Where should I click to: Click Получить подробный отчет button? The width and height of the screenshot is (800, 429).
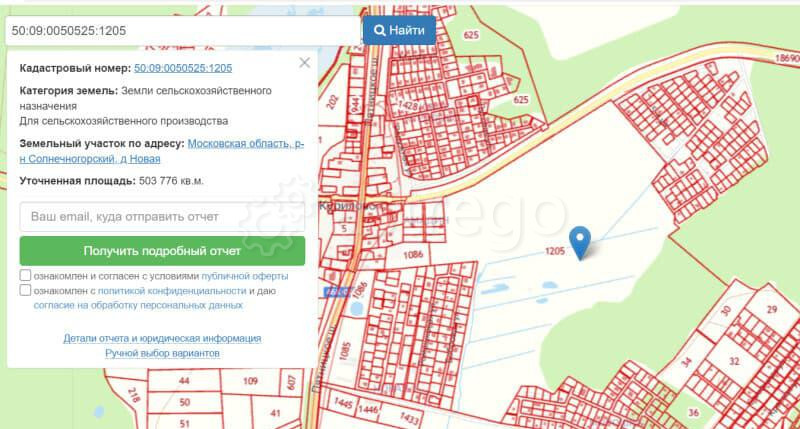point(162,251)
